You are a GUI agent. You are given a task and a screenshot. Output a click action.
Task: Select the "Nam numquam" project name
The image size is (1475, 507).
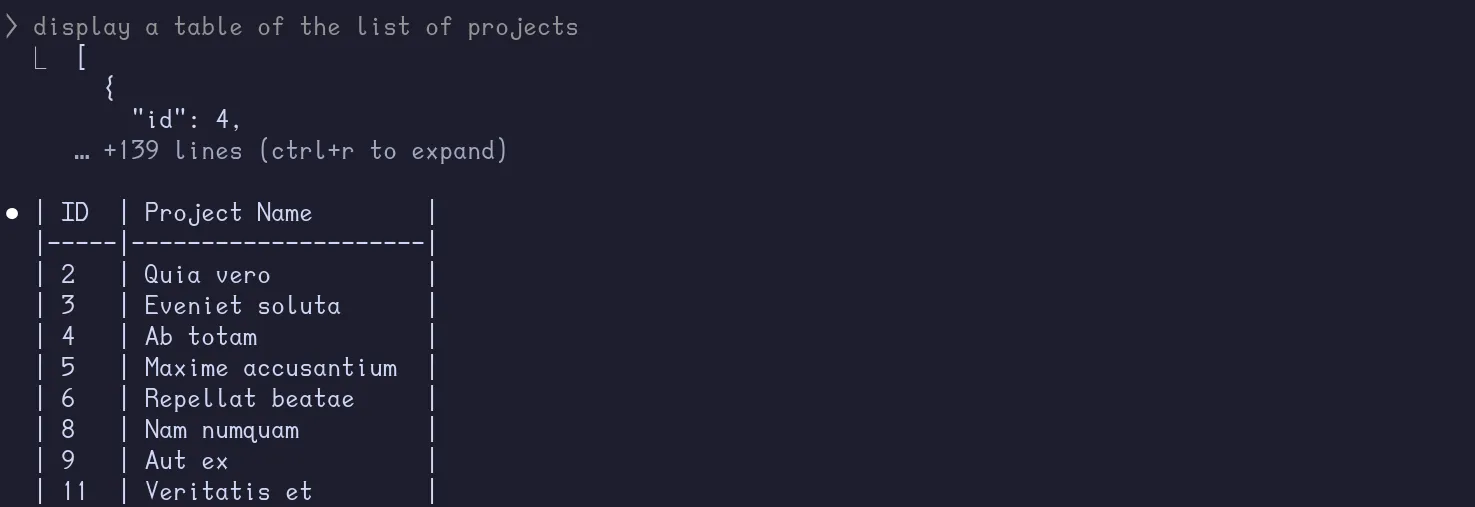[x=221, y=430]
